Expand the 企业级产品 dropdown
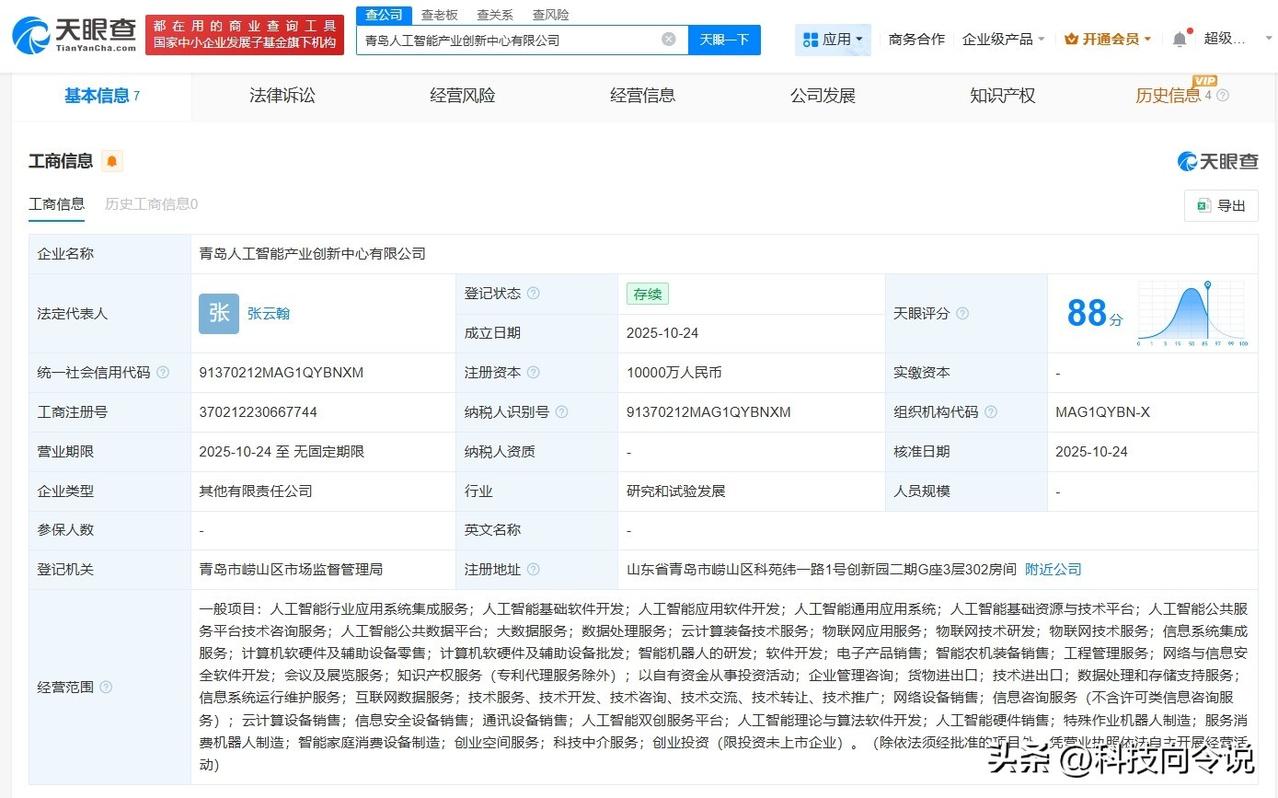This screenshot has height=798, width=1278. click(1003, 39)
